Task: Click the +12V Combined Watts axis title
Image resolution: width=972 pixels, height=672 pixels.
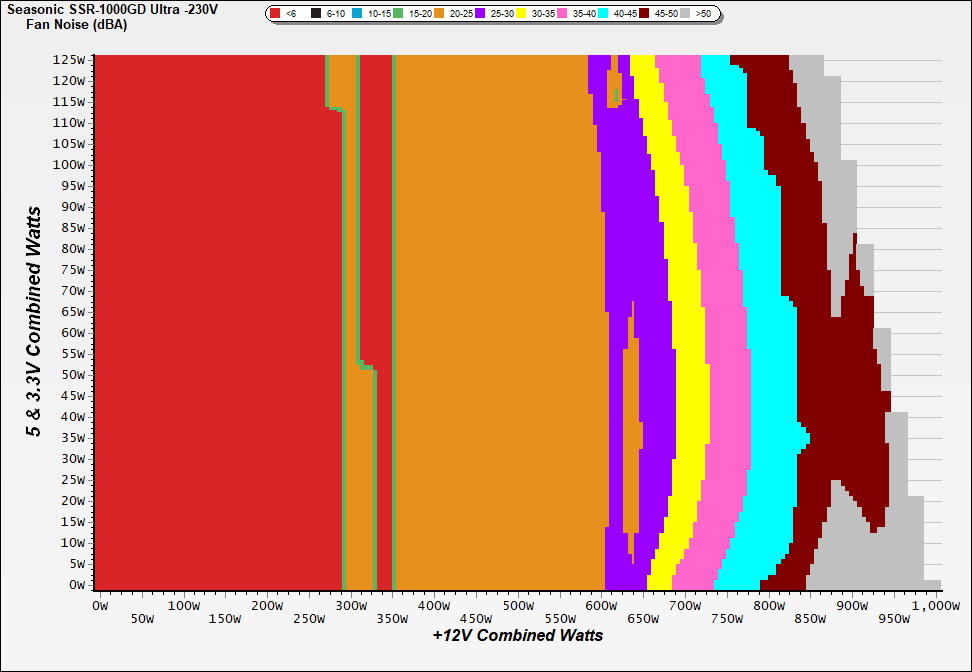Action: [x=517, y=635]
